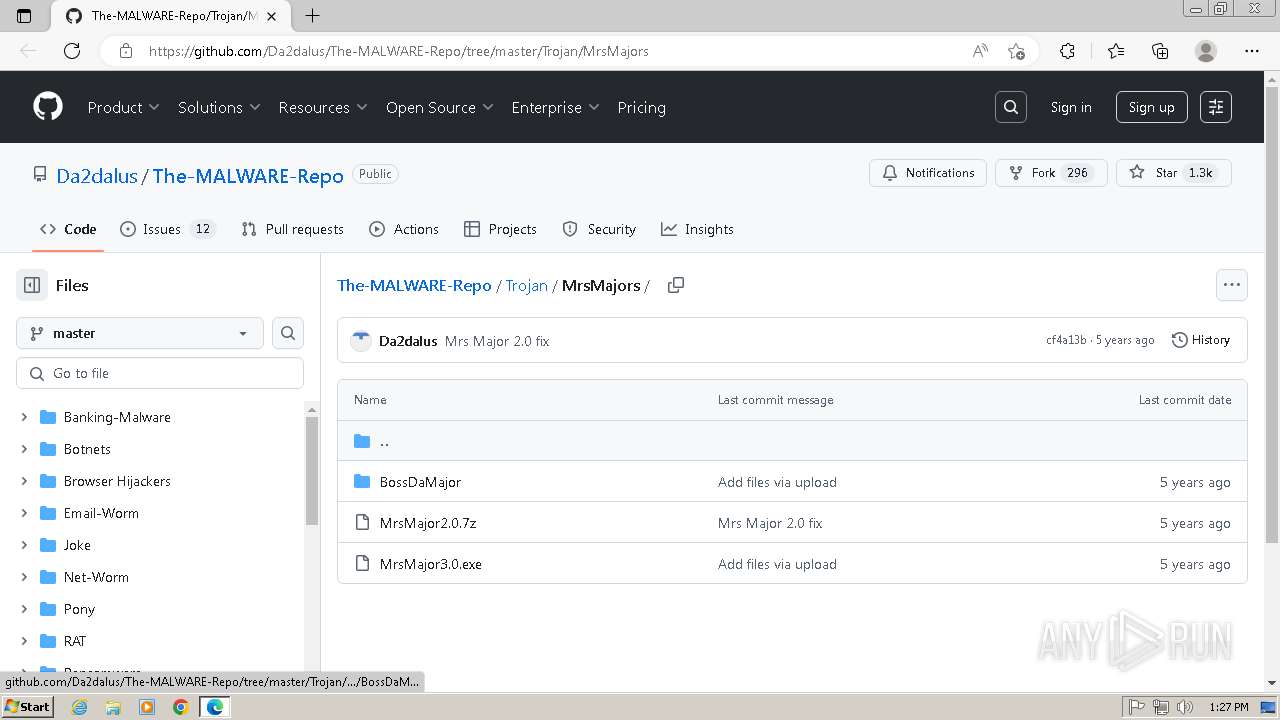The image size is (1280, 720).
Task: Open the Actions tab
Action: (404, 229)
